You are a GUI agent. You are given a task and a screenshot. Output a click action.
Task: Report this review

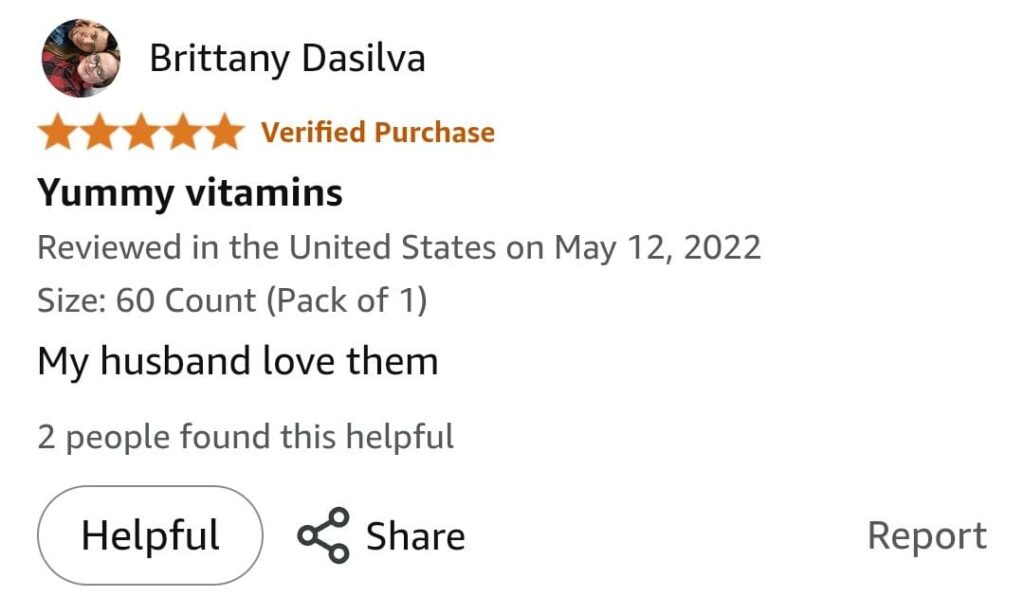(926, 536)
